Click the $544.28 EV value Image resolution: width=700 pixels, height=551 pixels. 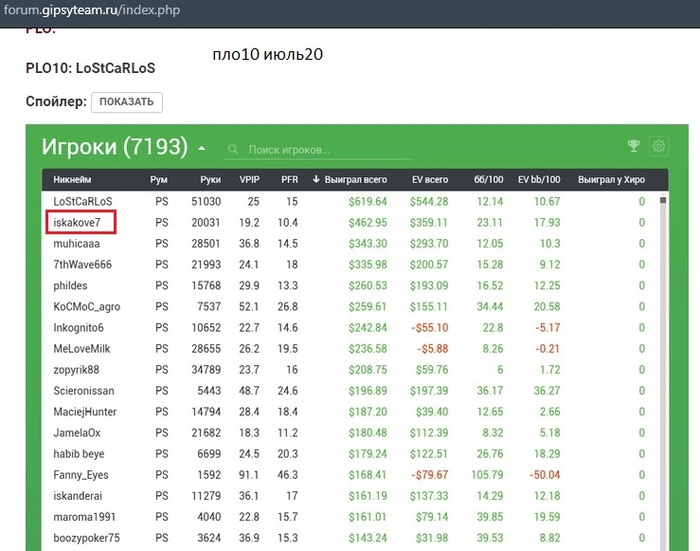(429, 201)
